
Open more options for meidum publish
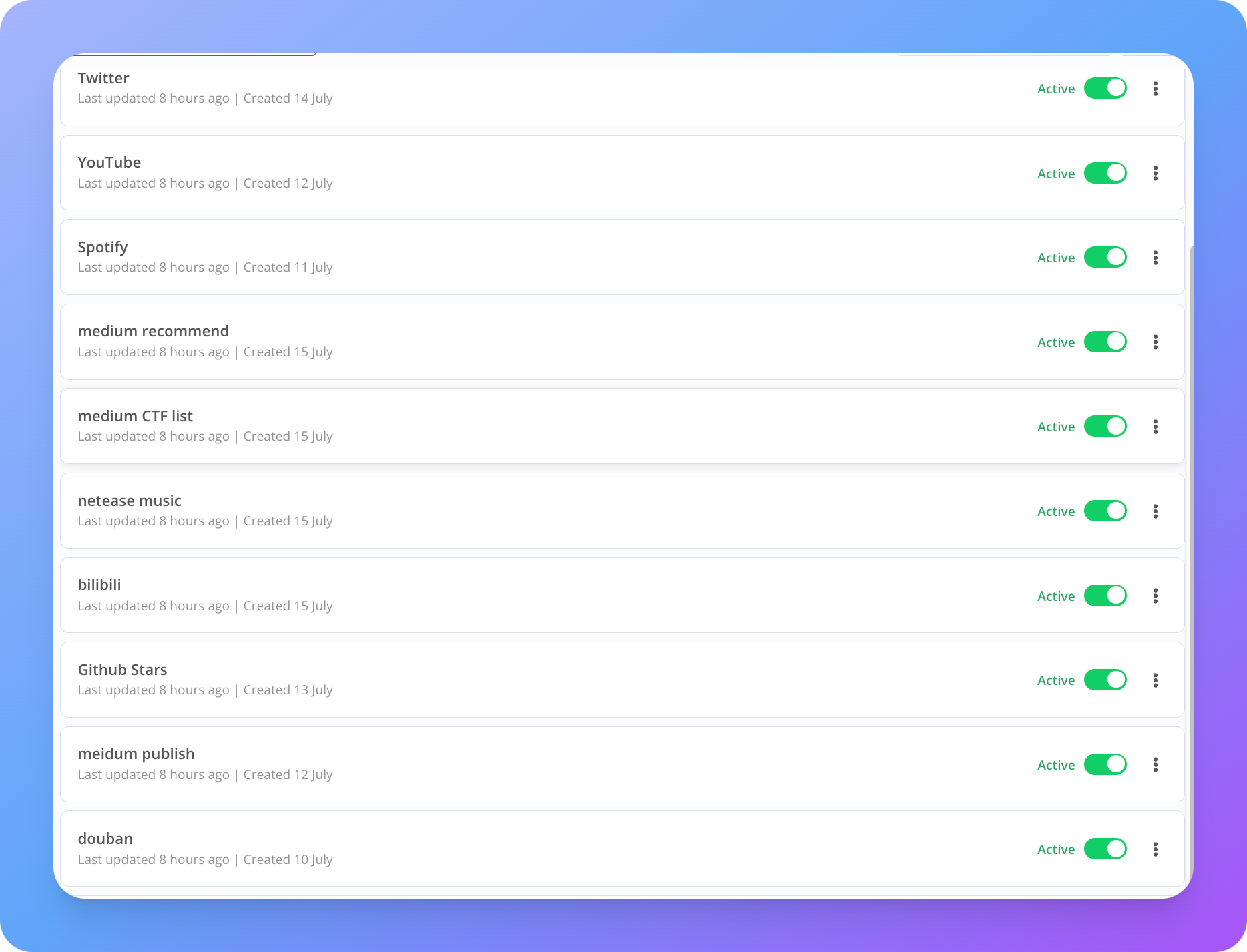pos(1155,765)
